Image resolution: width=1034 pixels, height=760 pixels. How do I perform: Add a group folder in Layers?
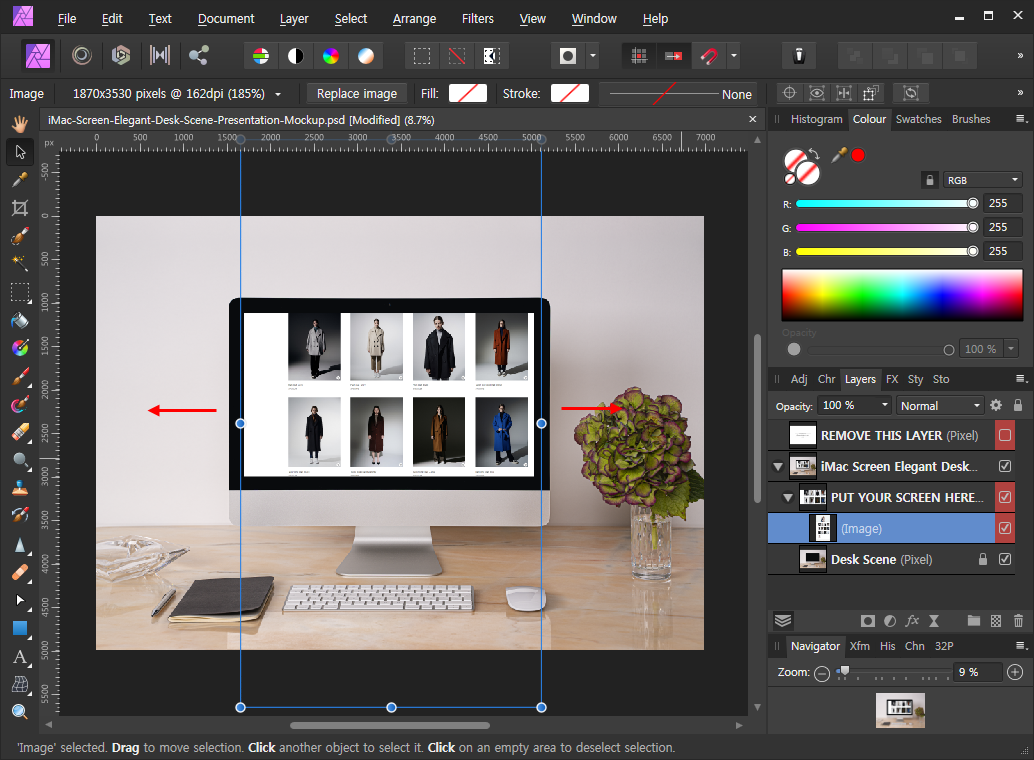(974, 621)
